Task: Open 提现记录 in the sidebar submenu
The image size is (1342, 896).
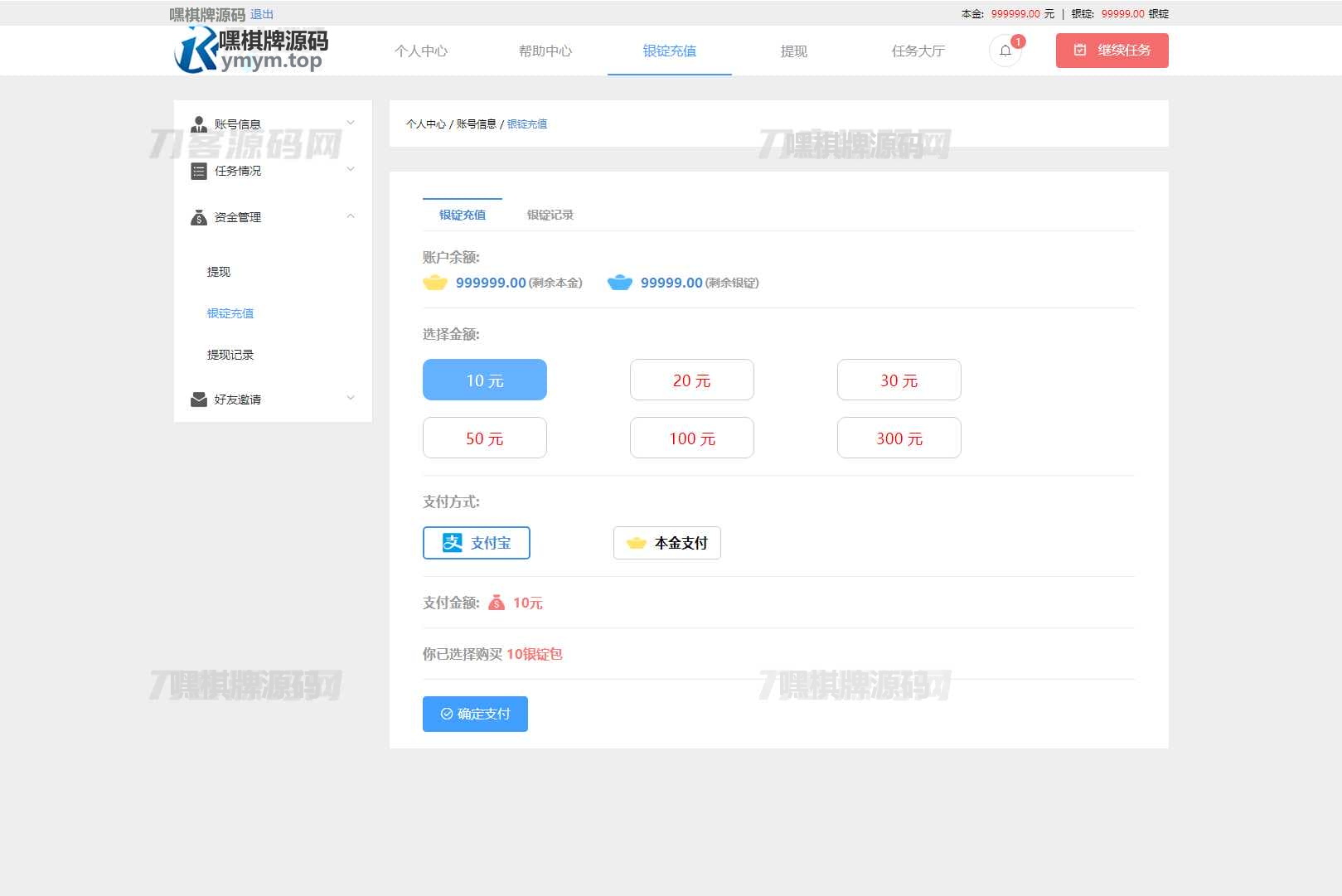Action: [x=230, y=355]
